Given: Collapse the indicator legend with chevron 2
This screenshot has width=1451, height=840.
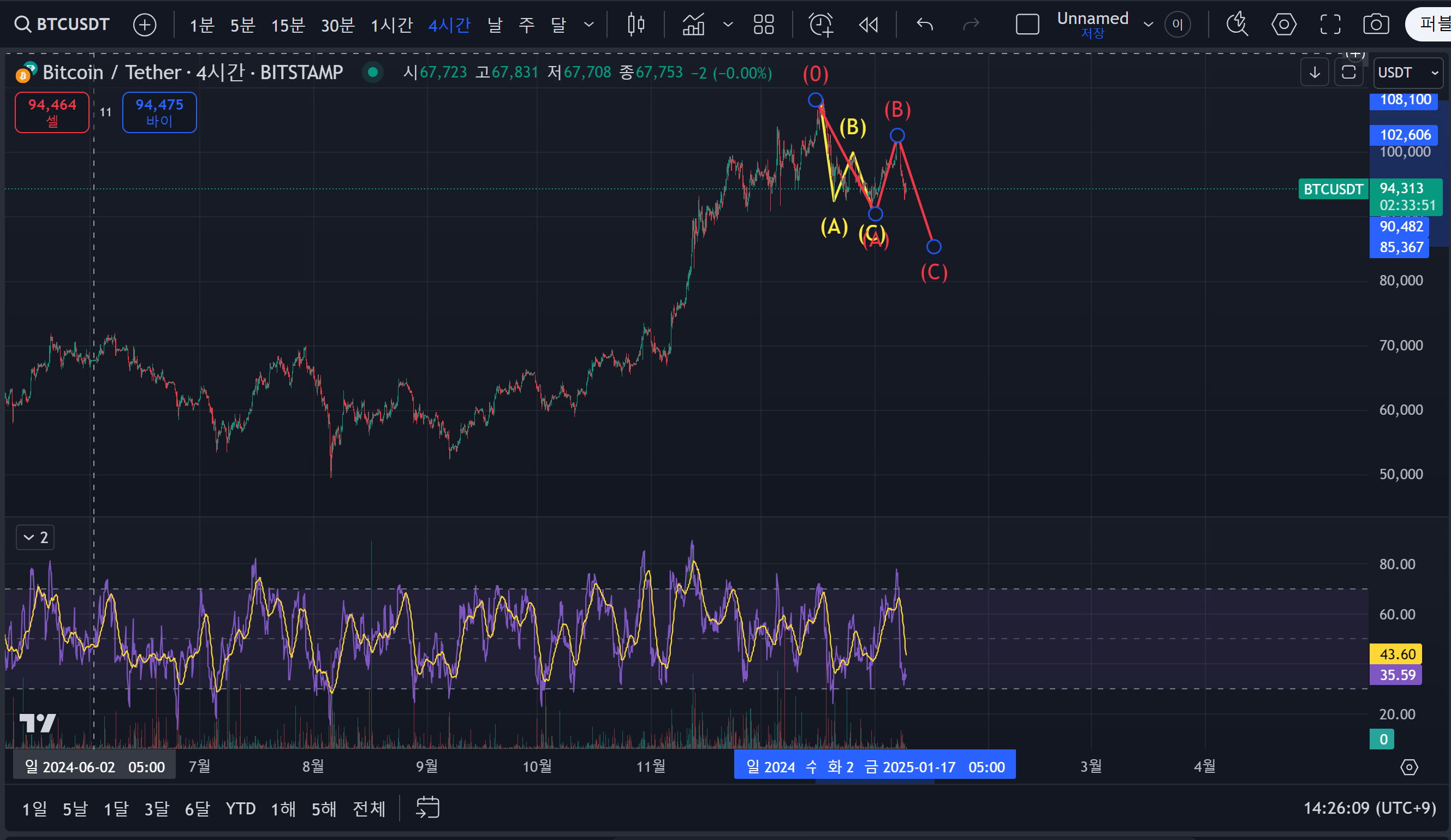Looking at the screenshot, I should [35, 537].
